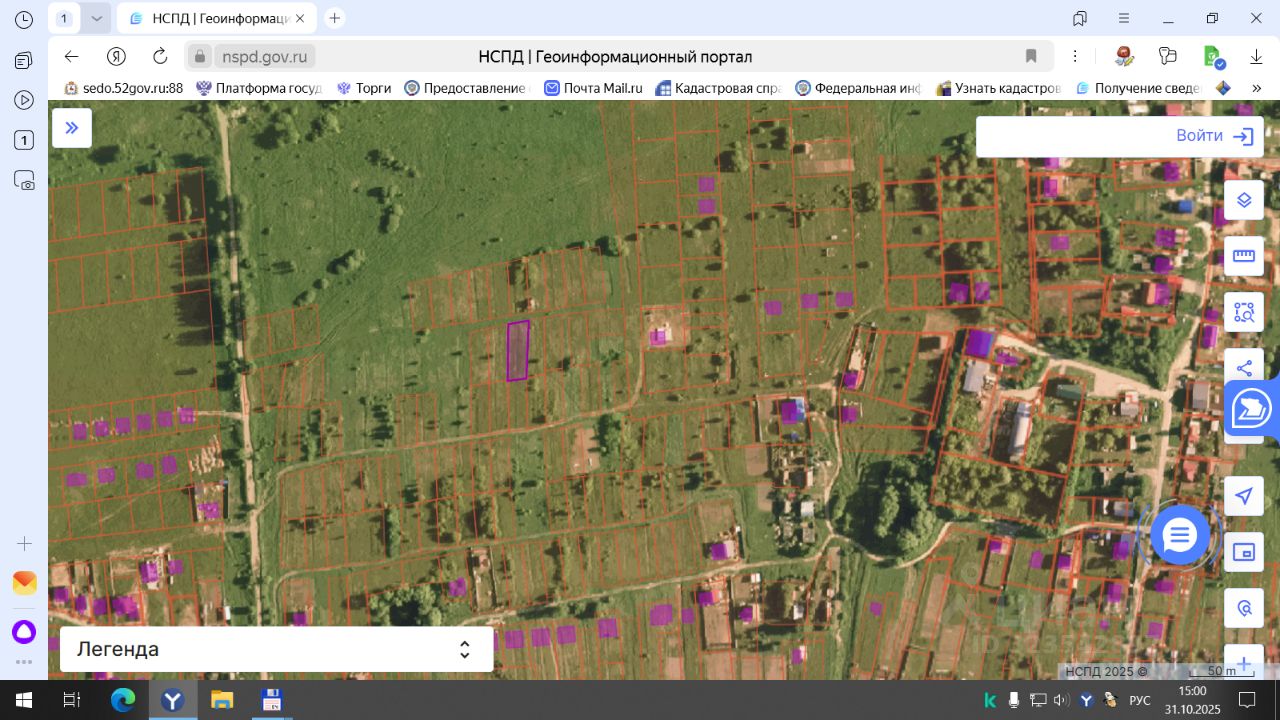Log in via the Войти button
Screen dimensions: 1280x720
(1215, 137)
